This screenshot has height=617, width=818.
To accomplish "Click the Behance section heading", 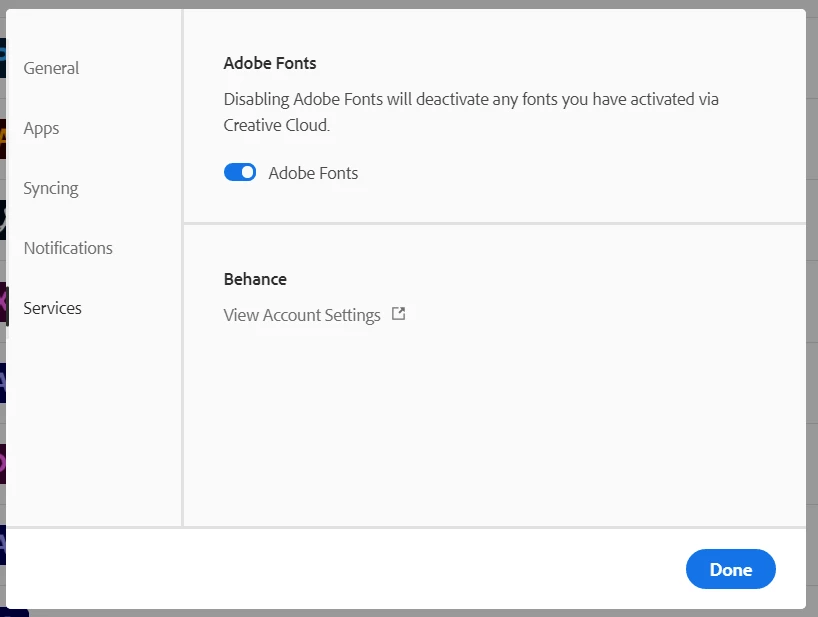I will [255, 279].
